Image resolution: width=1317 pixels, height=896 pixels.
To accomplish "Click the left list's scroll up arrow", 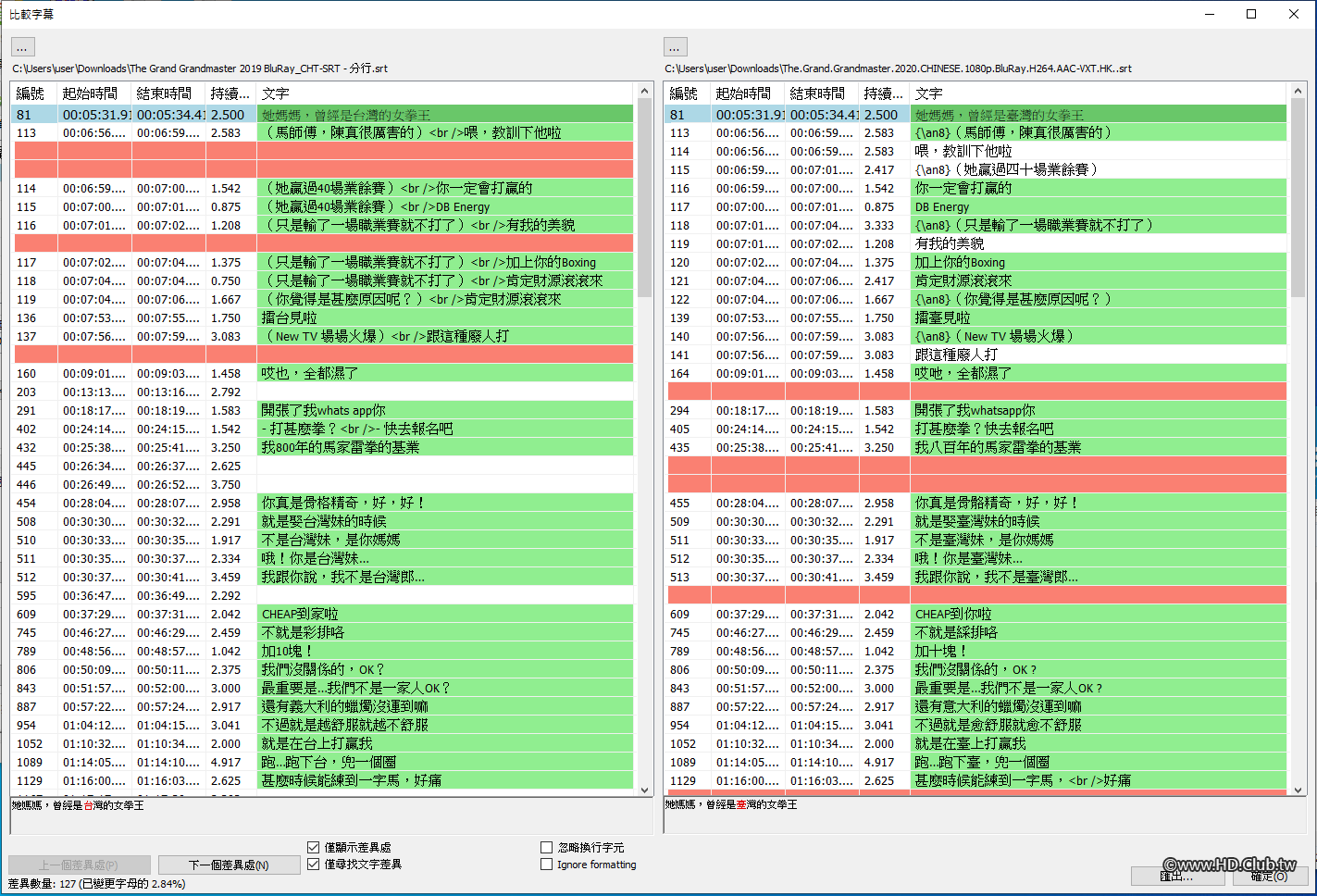I will 645,91.
